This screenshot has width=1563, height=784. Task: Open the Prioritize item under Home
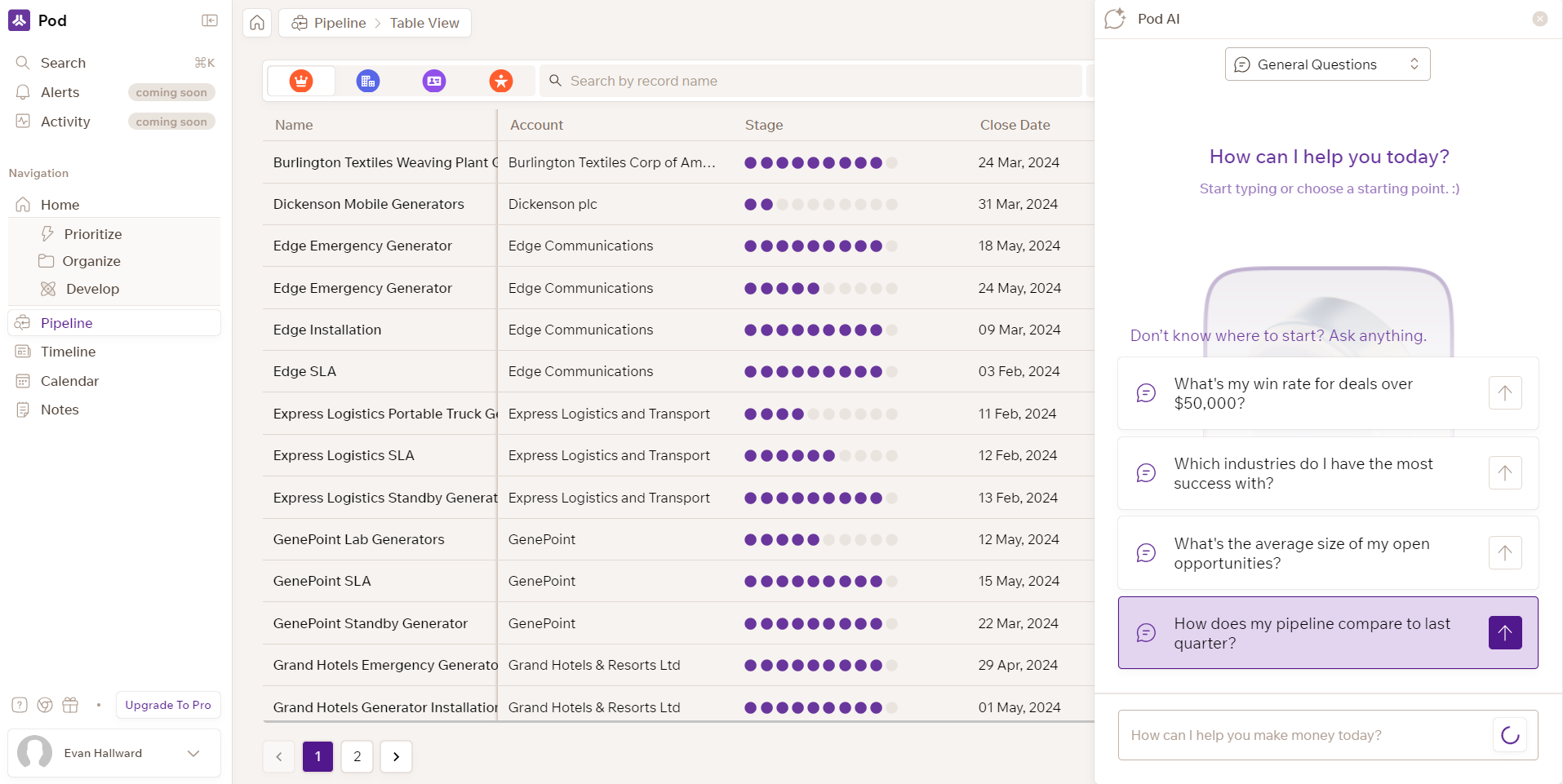pyautogui.click(x=93, y=234)
